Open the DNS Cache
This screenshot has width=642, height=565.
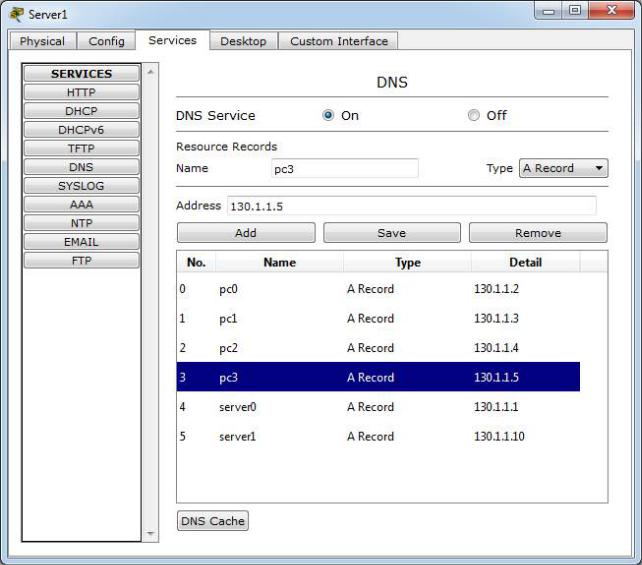coord(213,521)
